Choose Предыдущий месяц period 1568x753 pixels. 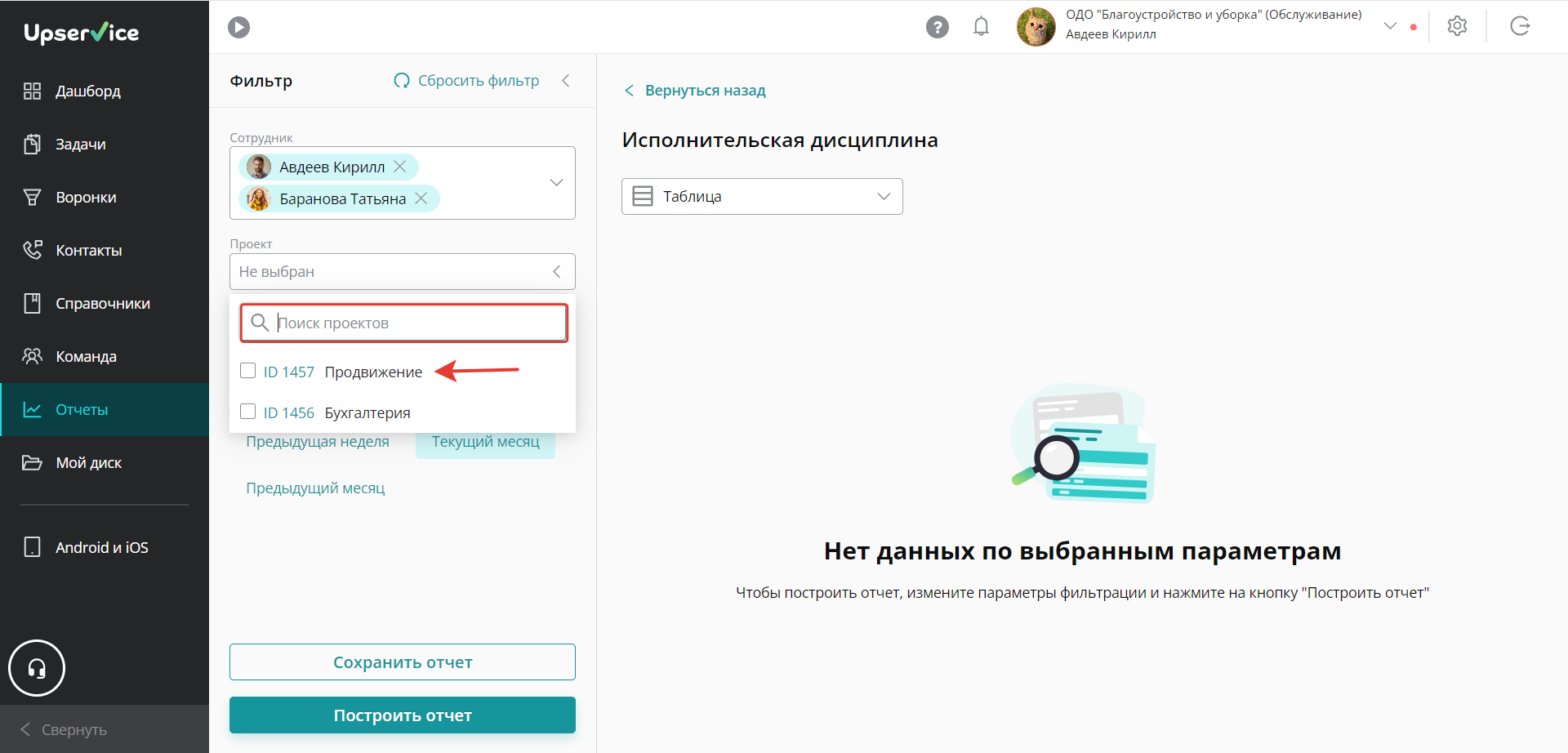[315, 488]
